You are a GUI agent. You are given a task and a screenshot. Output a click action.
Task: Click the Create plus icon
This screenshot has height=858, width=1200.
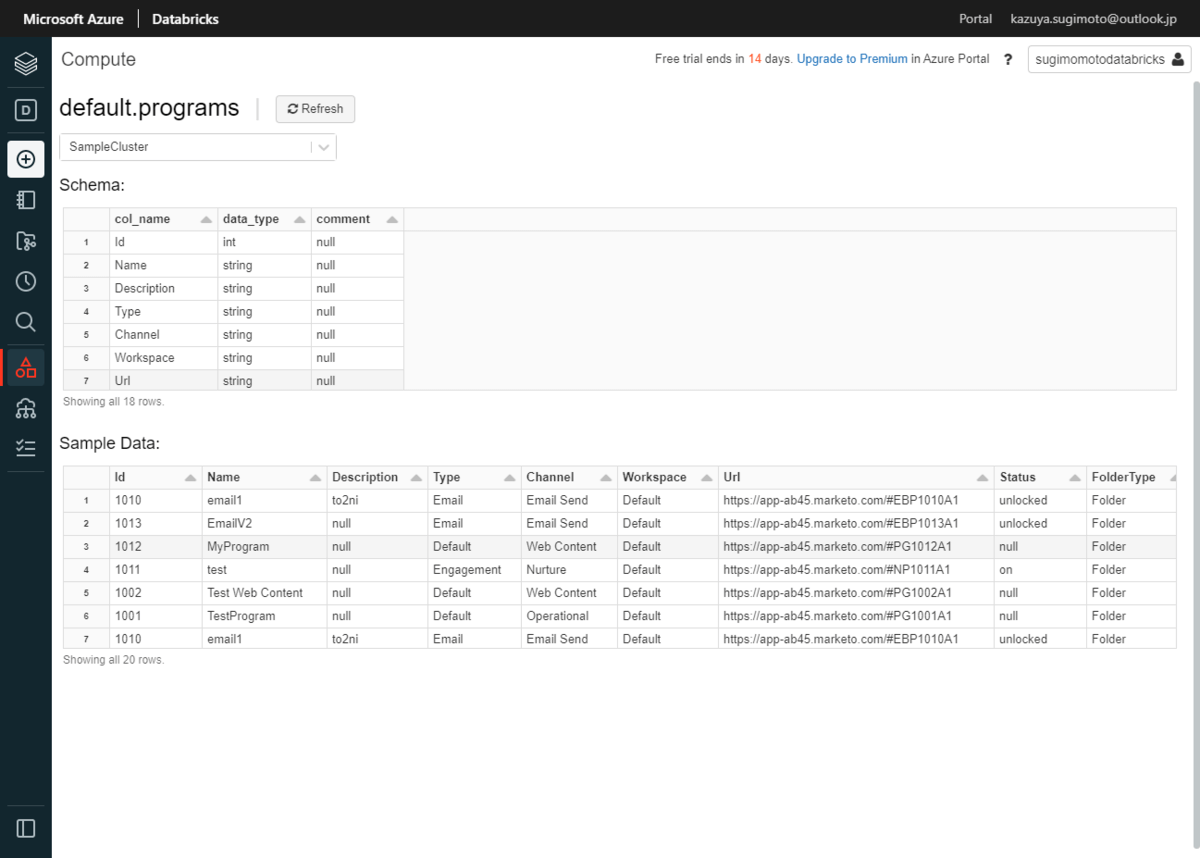coord(26,159)
